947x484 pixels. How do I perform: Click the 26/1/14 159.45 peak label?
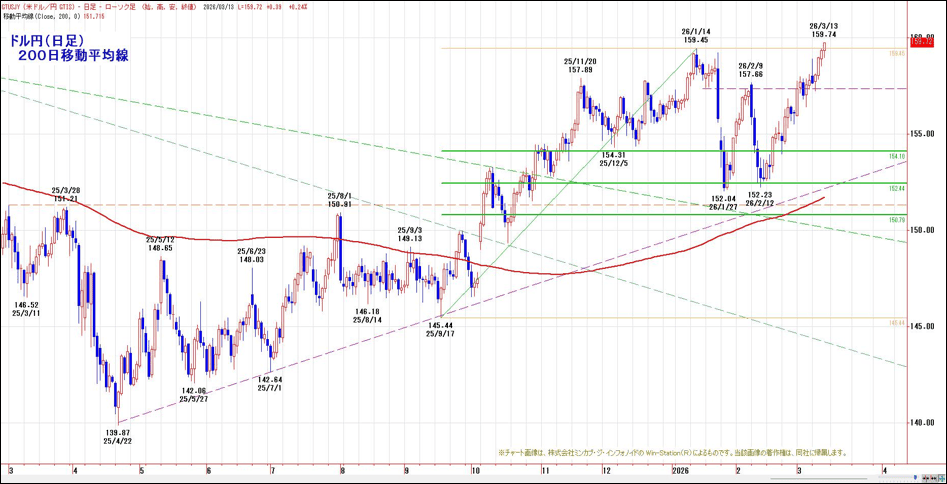coord(696,35)
